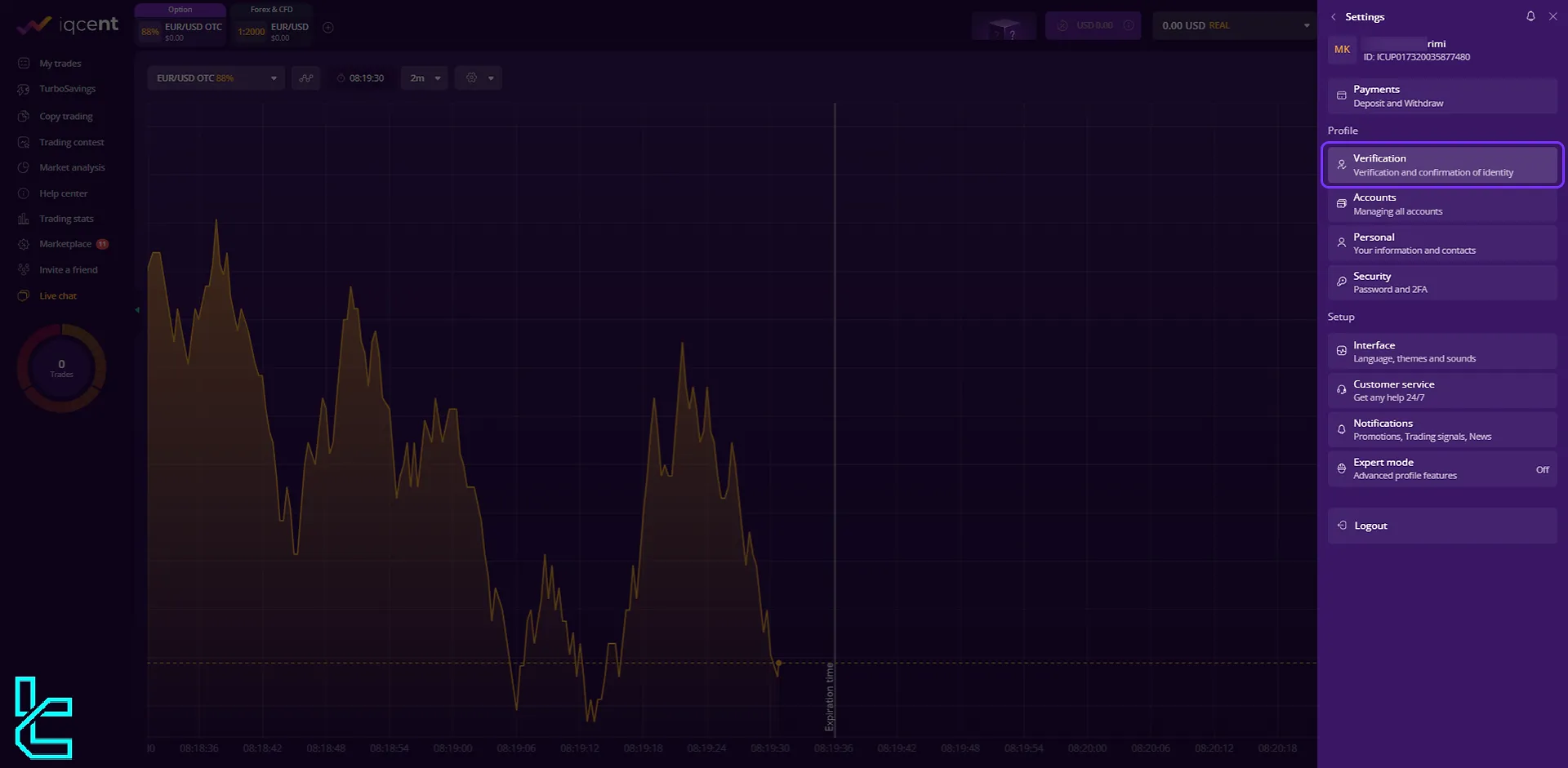Image resolution: width=1568 pixels, height=768 pixels.
Task: Click the Logout button
Action: (1442, 526)
